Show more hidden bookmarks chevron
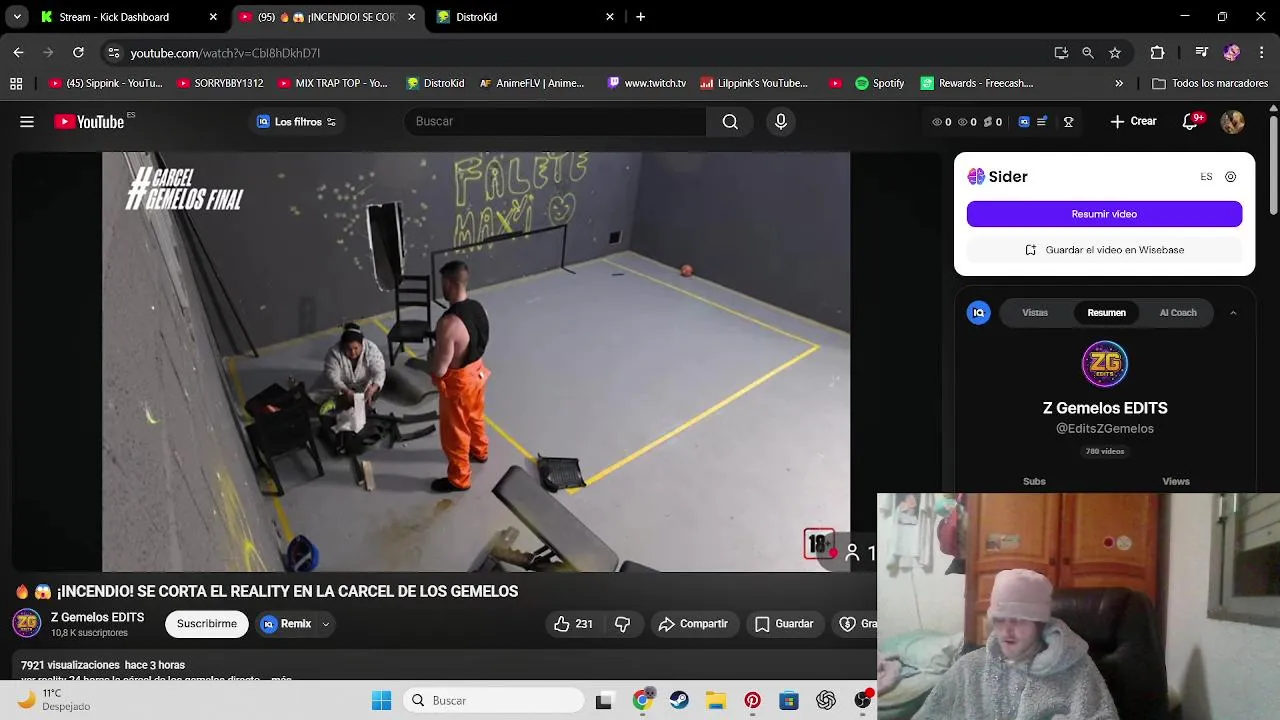This screenshot has height=720, width=1280. click(x=1119, y=84)
